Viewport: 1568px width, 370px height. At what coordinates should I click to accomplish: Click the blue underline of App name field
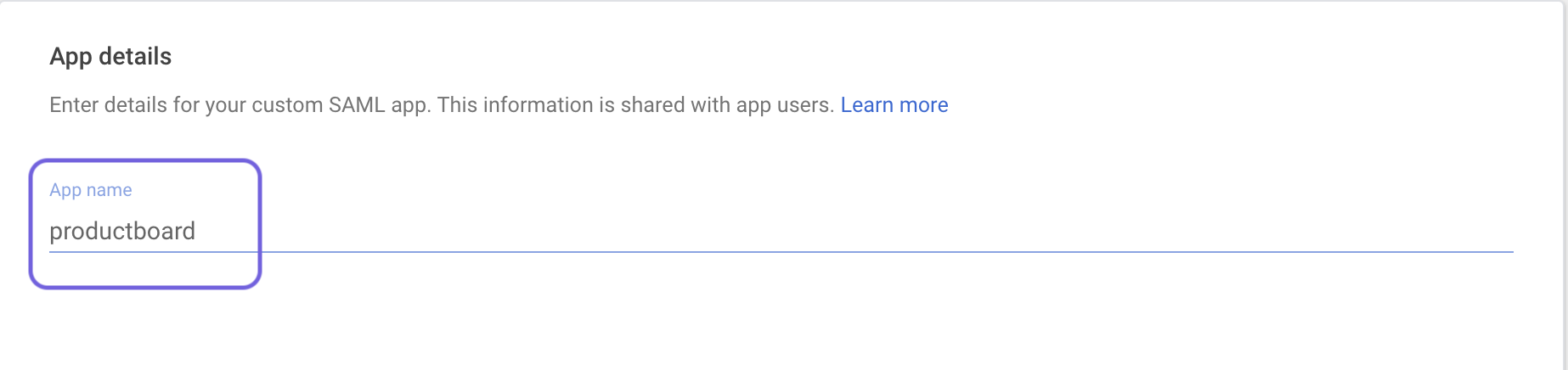(x=781, y=251)
